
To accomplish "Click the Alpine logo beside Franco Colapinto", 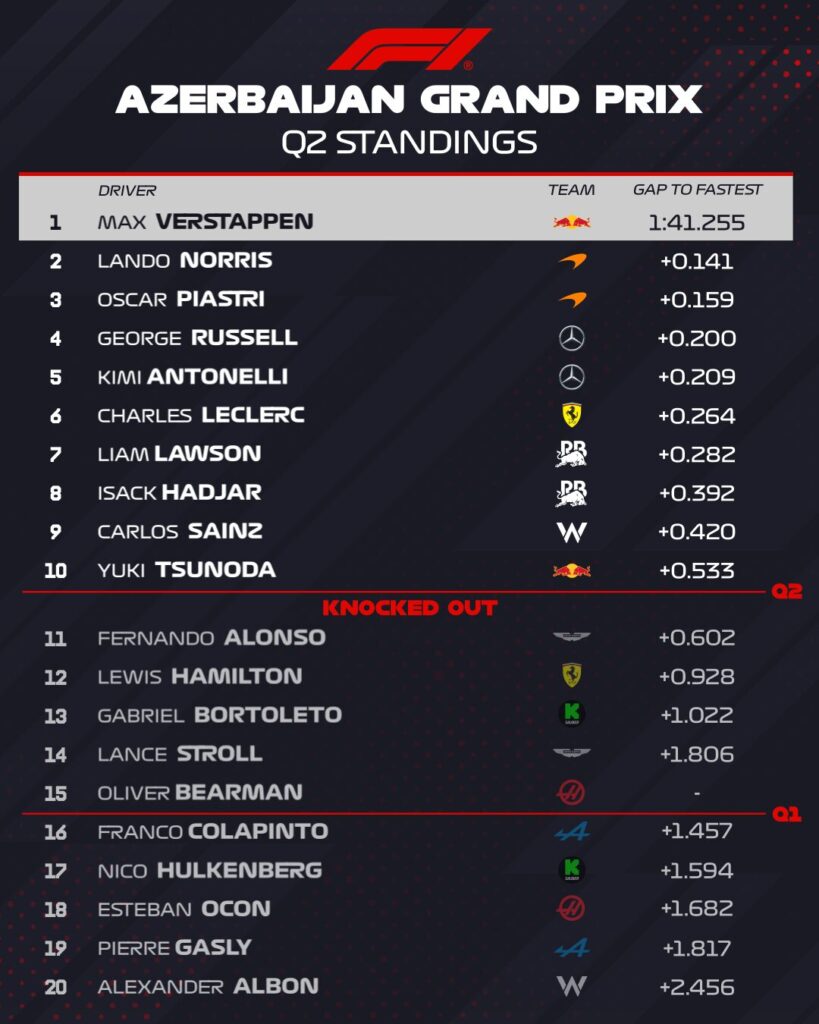I will pos(571,831).
